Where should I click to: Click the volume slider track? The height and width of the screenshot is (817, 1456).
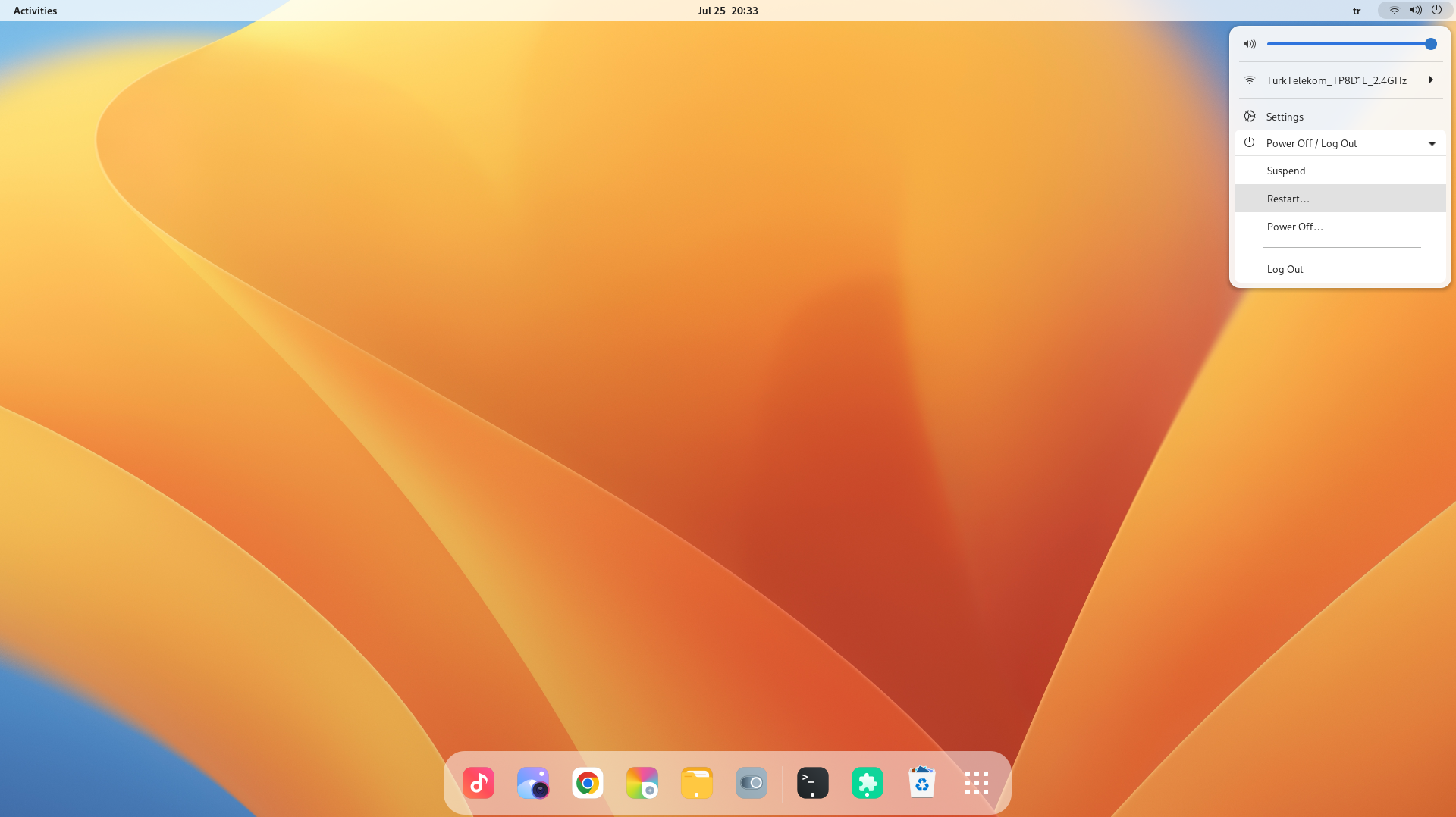pos(1351,44)
